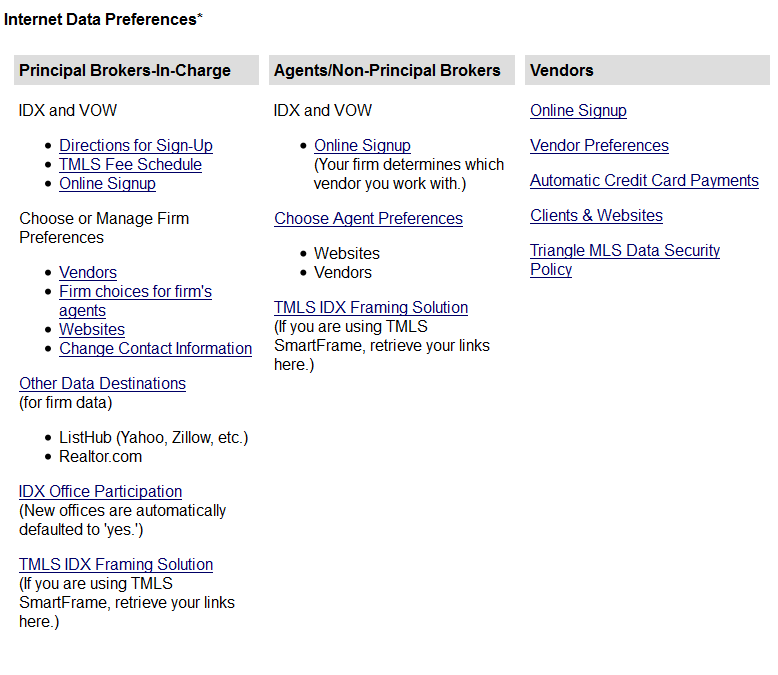The image size is (778, 675).
Task: Open TMLS IDX Framing Solution for brokers-in-charge
Action: 116,564
